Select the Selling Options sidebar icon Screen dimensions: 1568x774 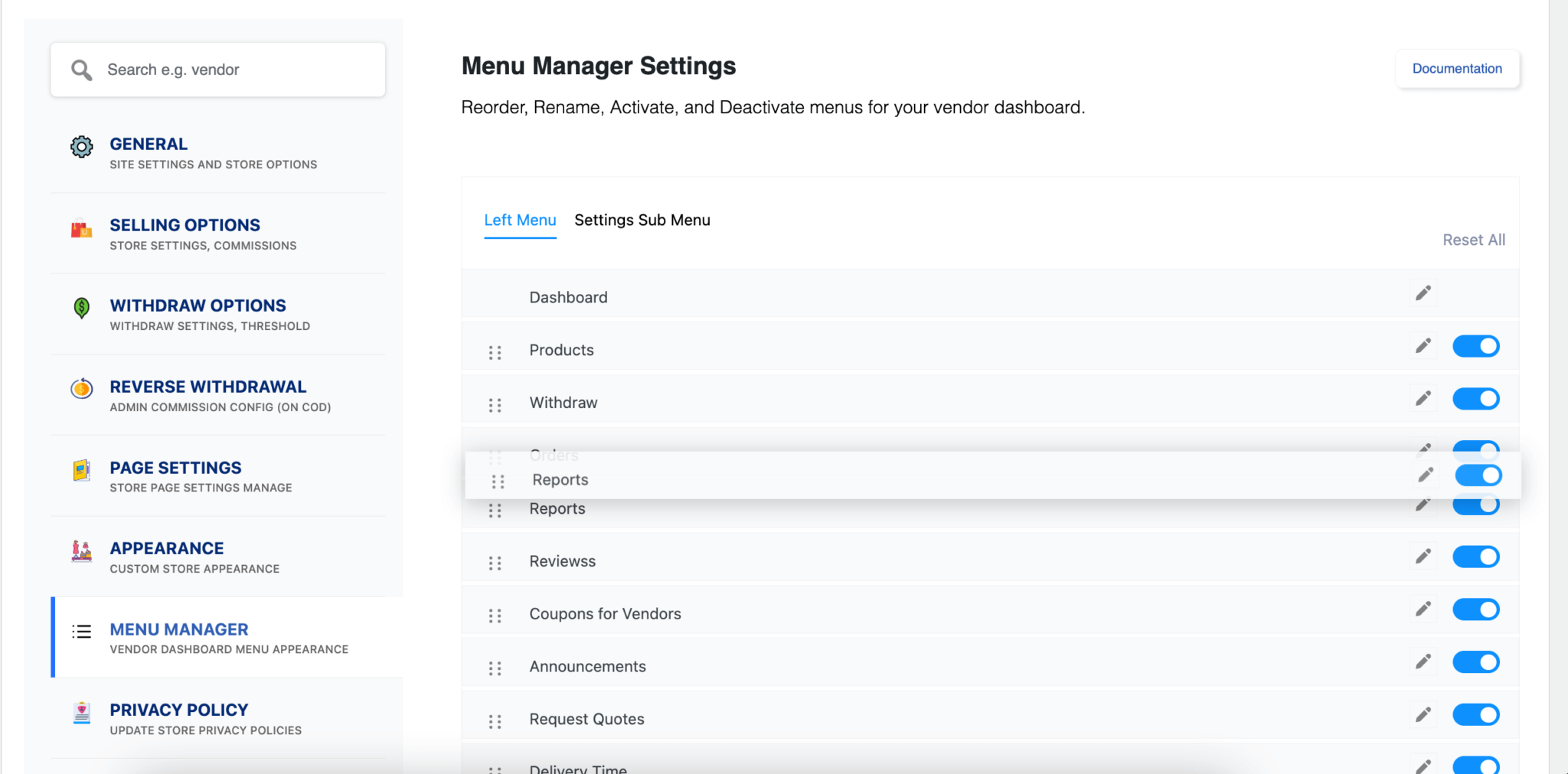tap(81, 227)
